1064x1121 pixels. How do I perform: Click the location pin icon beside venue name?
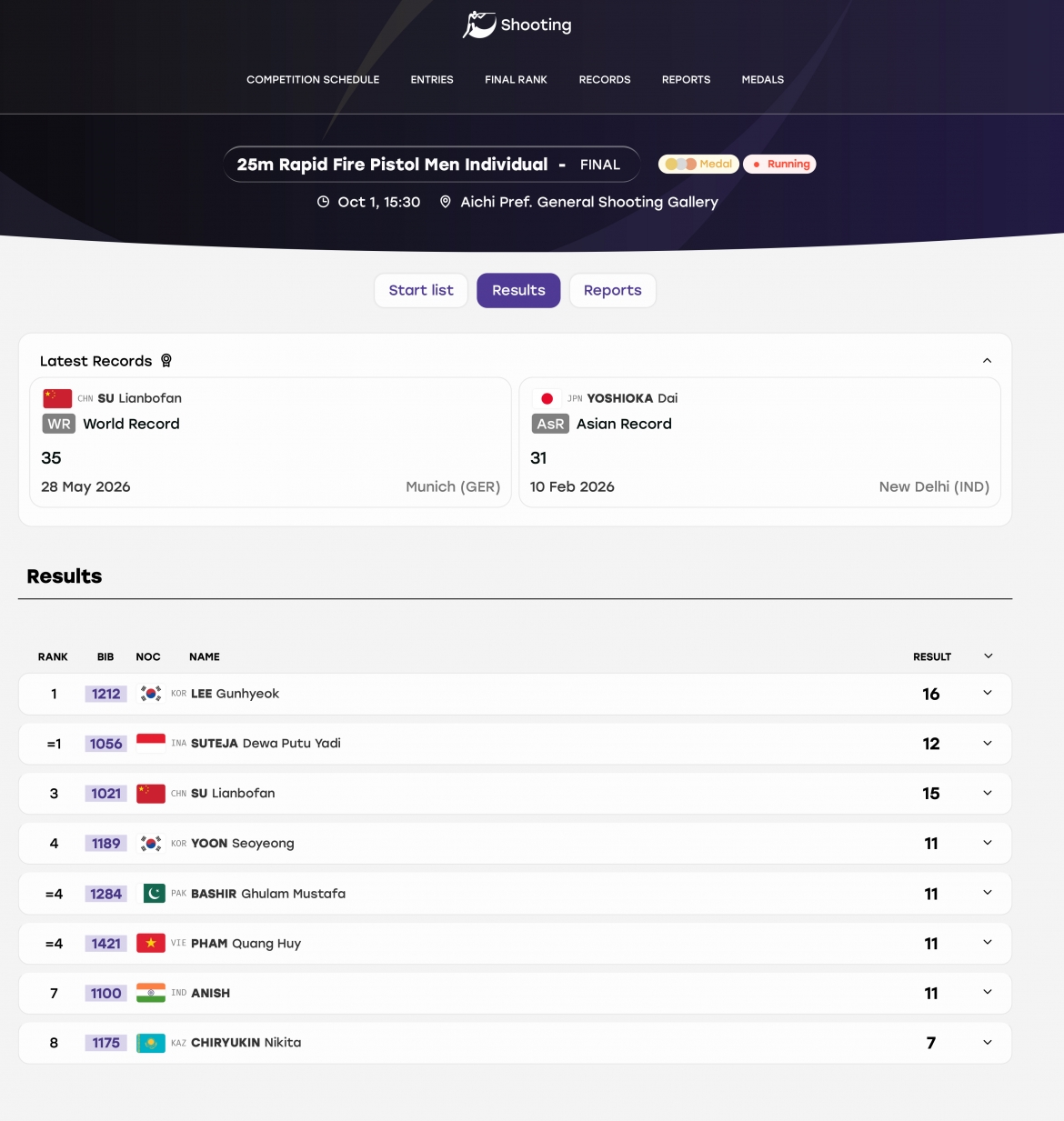pyautogui.click(x=446, y=202)
